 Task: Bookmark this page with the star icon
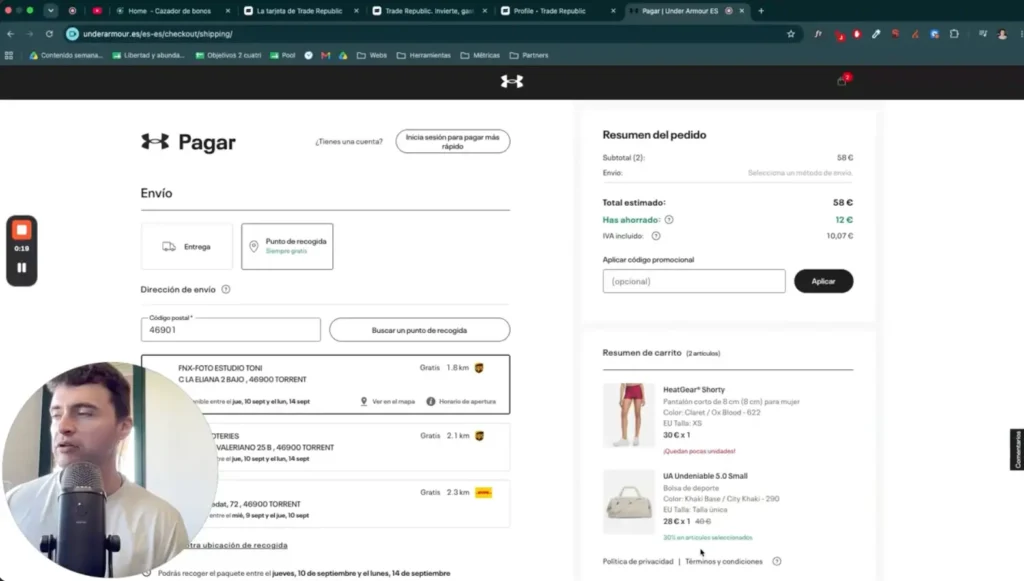[x=790, y=34]
